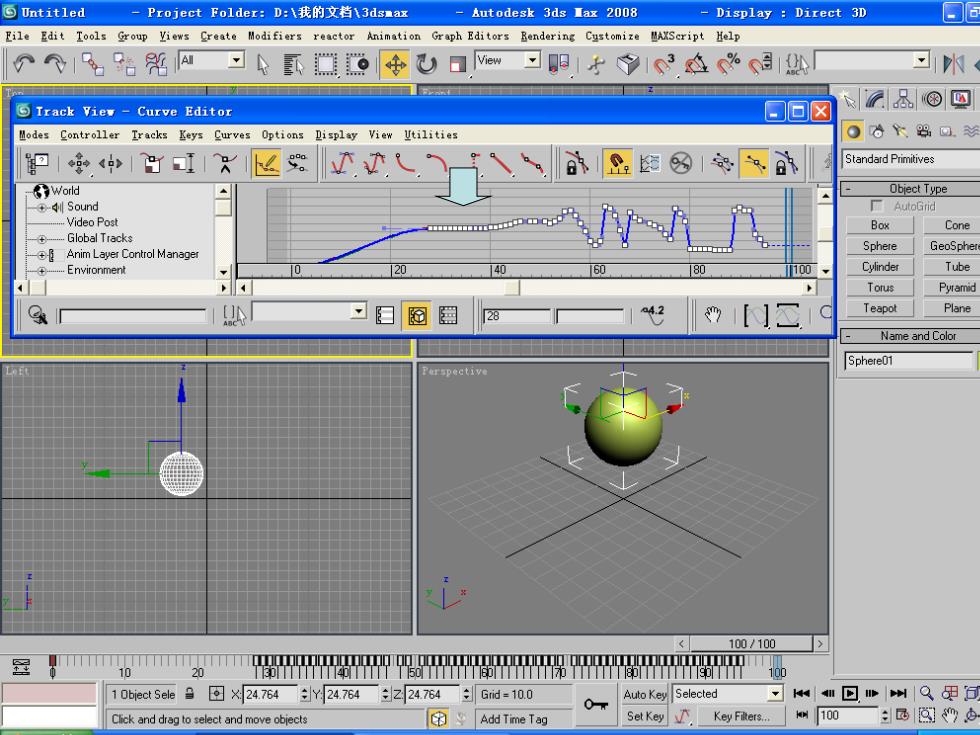
Task: Open the Controller menu in Curve Editor
Action: coord(90,135)
